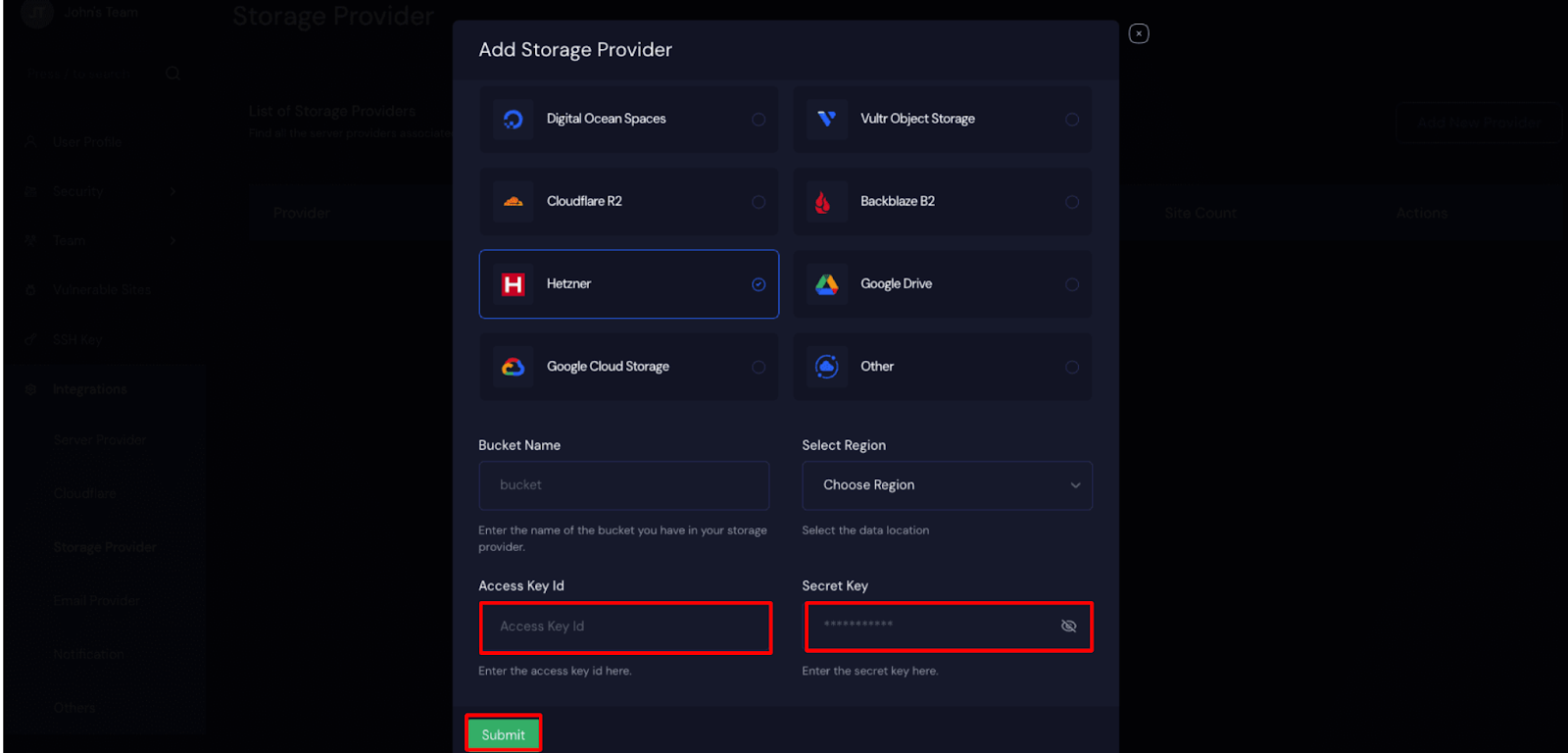Open Storage Provider in sidebar

point(105,547)
